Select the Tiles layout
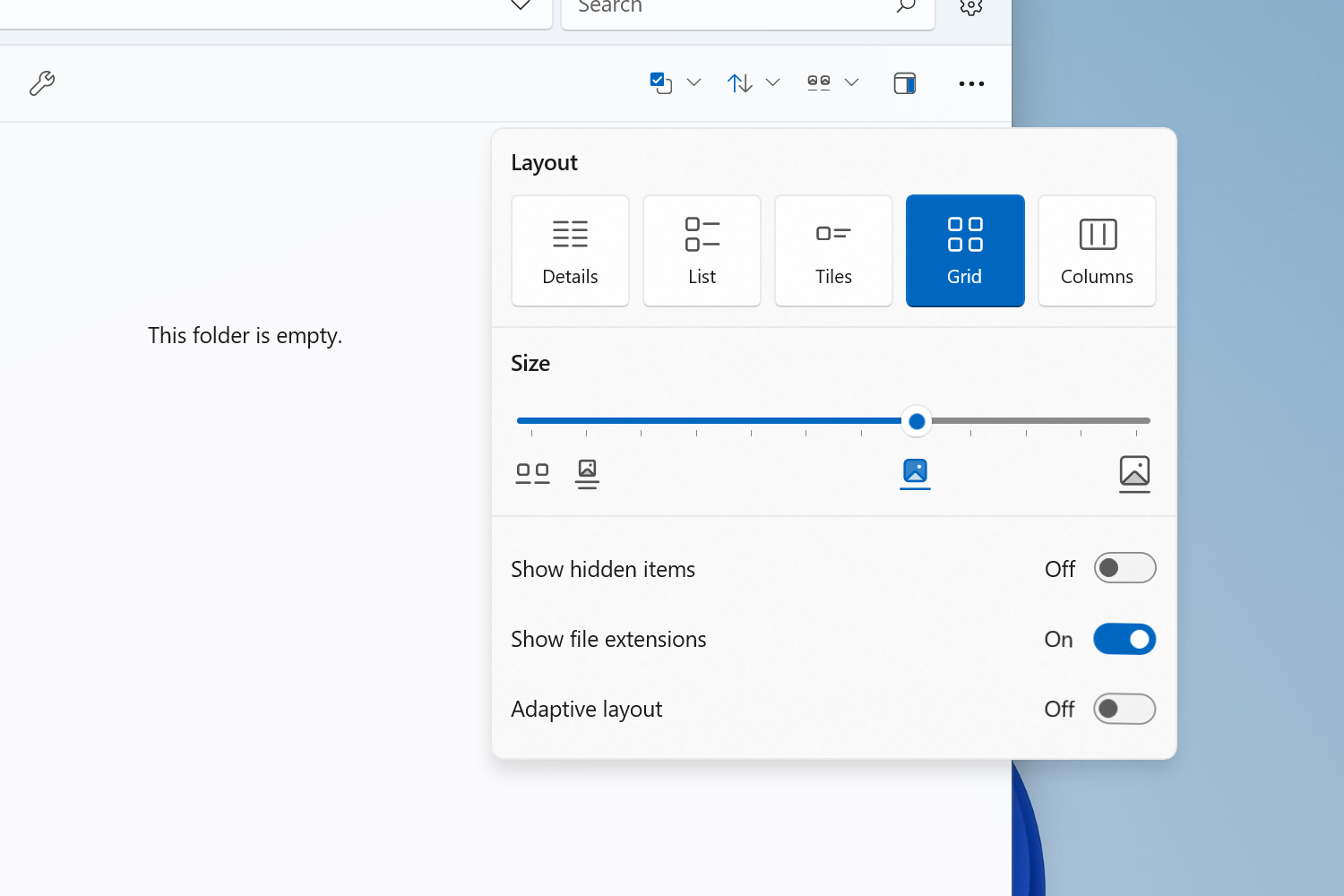This screenshot has height=896, width=1344. (833, 250)
